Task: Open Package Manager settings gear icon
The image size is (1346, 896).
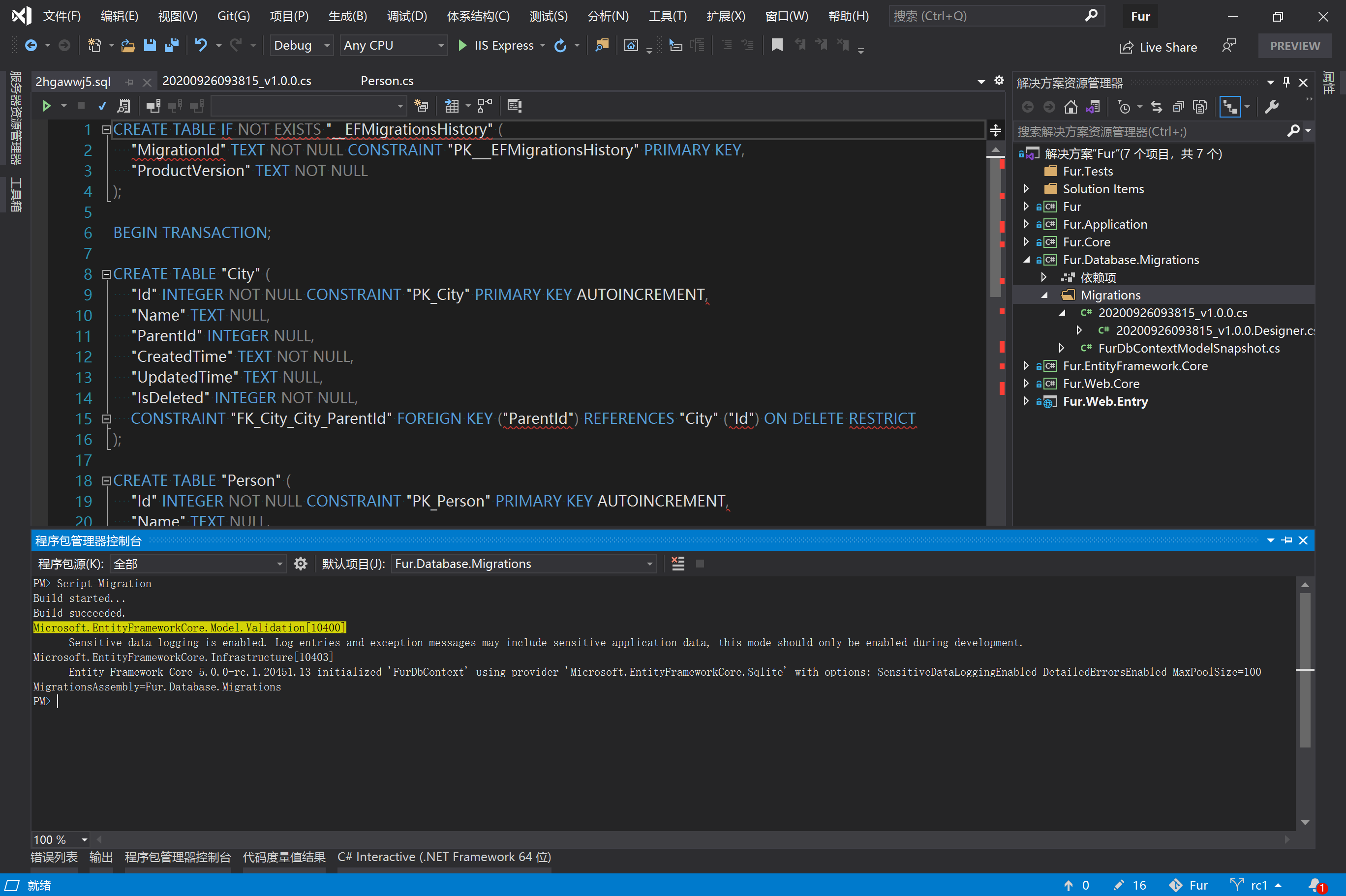Action: pos(301,564)
